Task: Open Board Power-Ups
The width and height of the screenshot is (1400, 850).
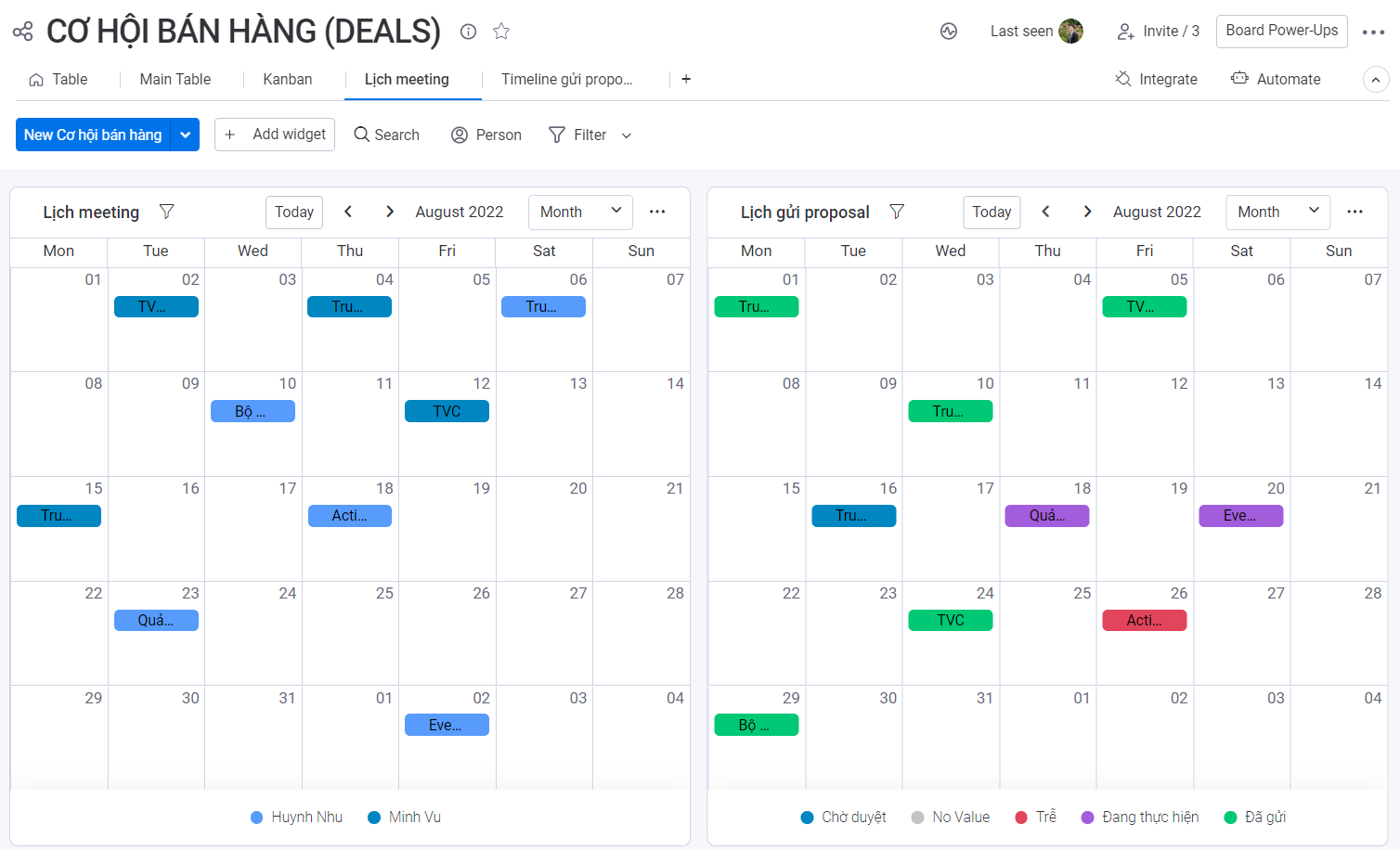Action: [x=1281, y=31]
